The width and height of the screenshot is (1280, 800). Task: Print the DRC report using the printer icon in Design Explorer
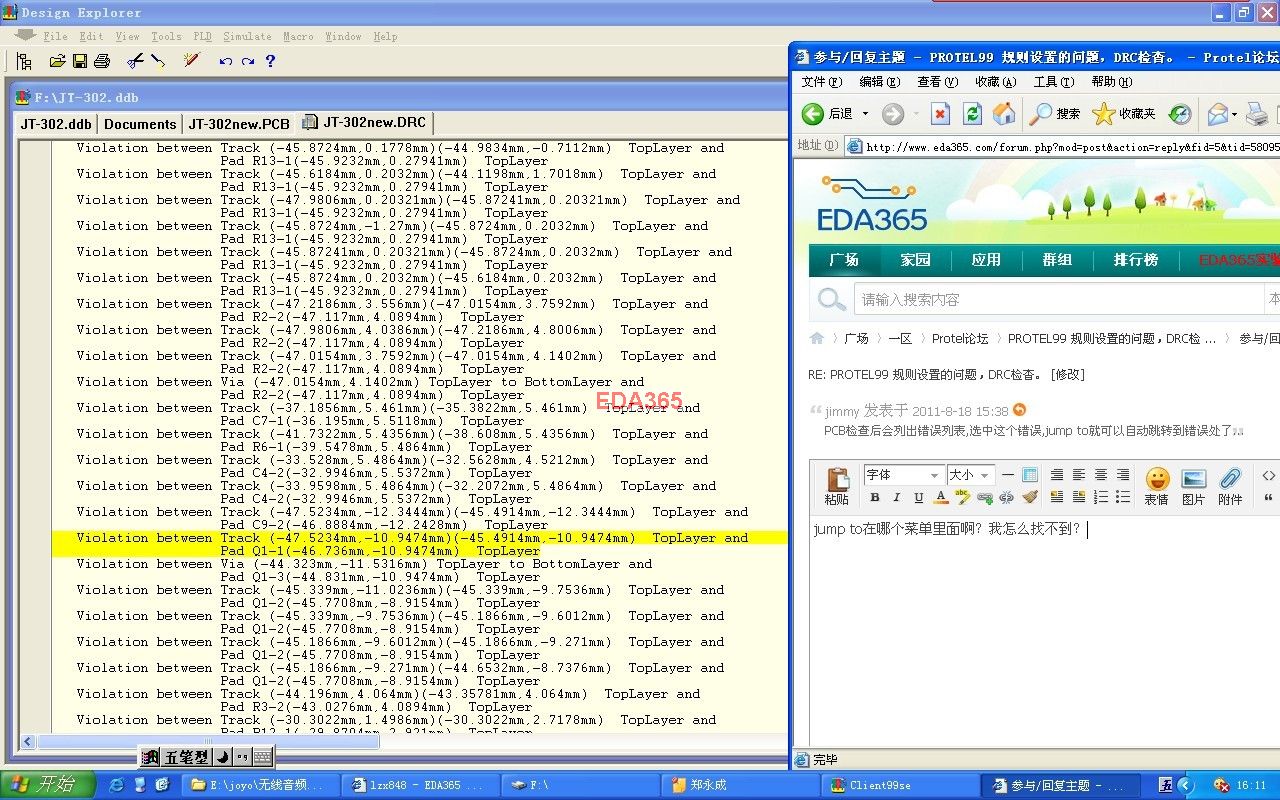(101, 61)
